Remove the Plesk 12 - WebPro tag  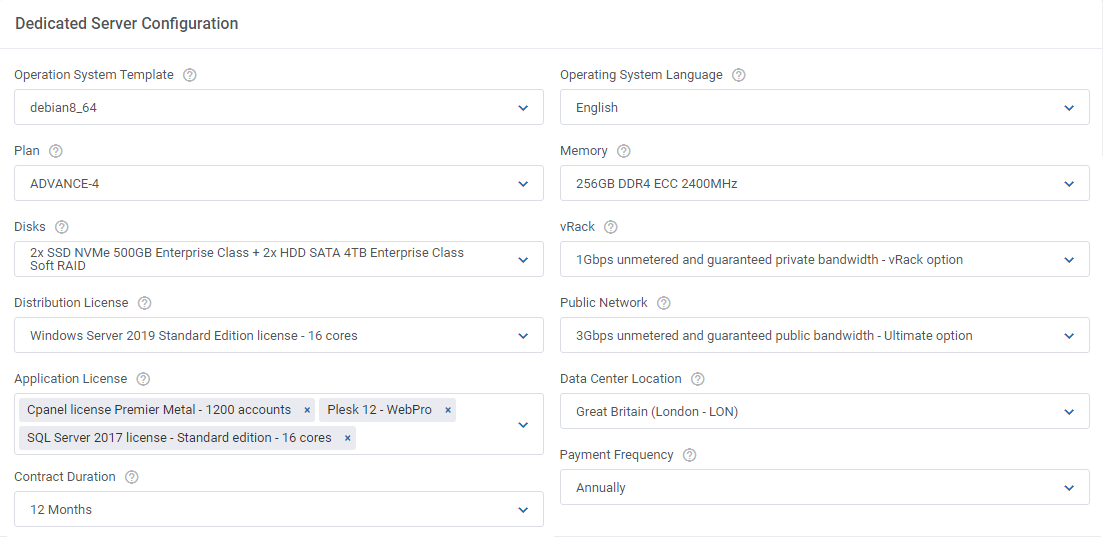(448, 410)
